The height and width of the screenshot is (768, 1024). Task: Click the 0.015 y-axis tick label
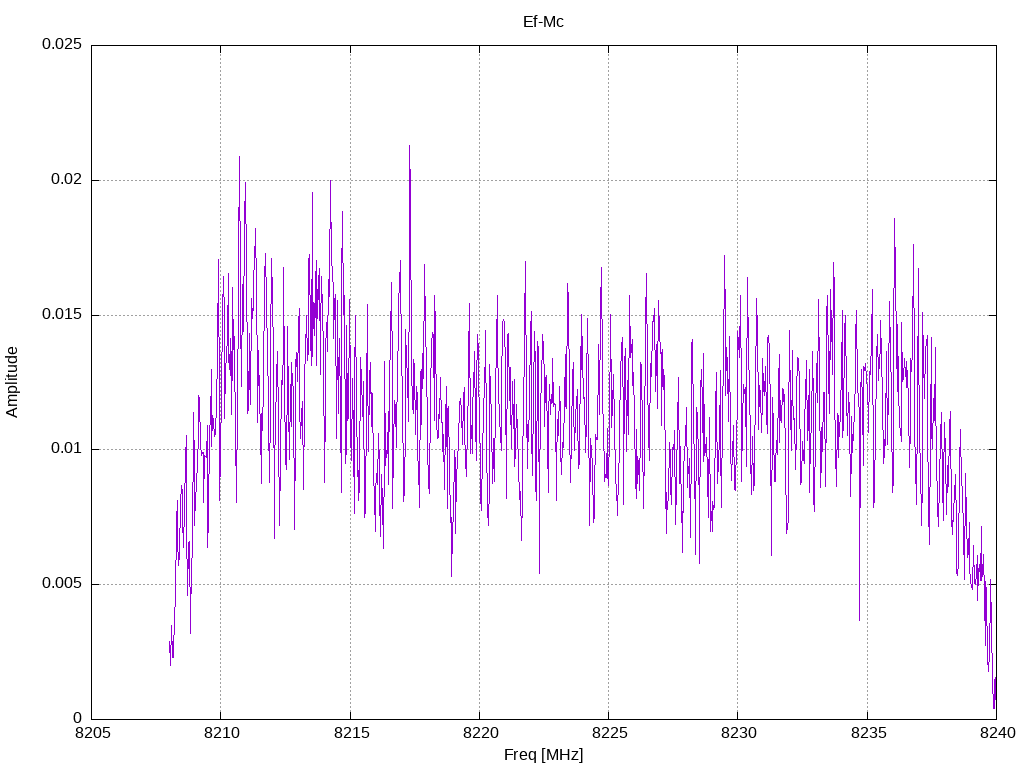[x=62, y=314]
